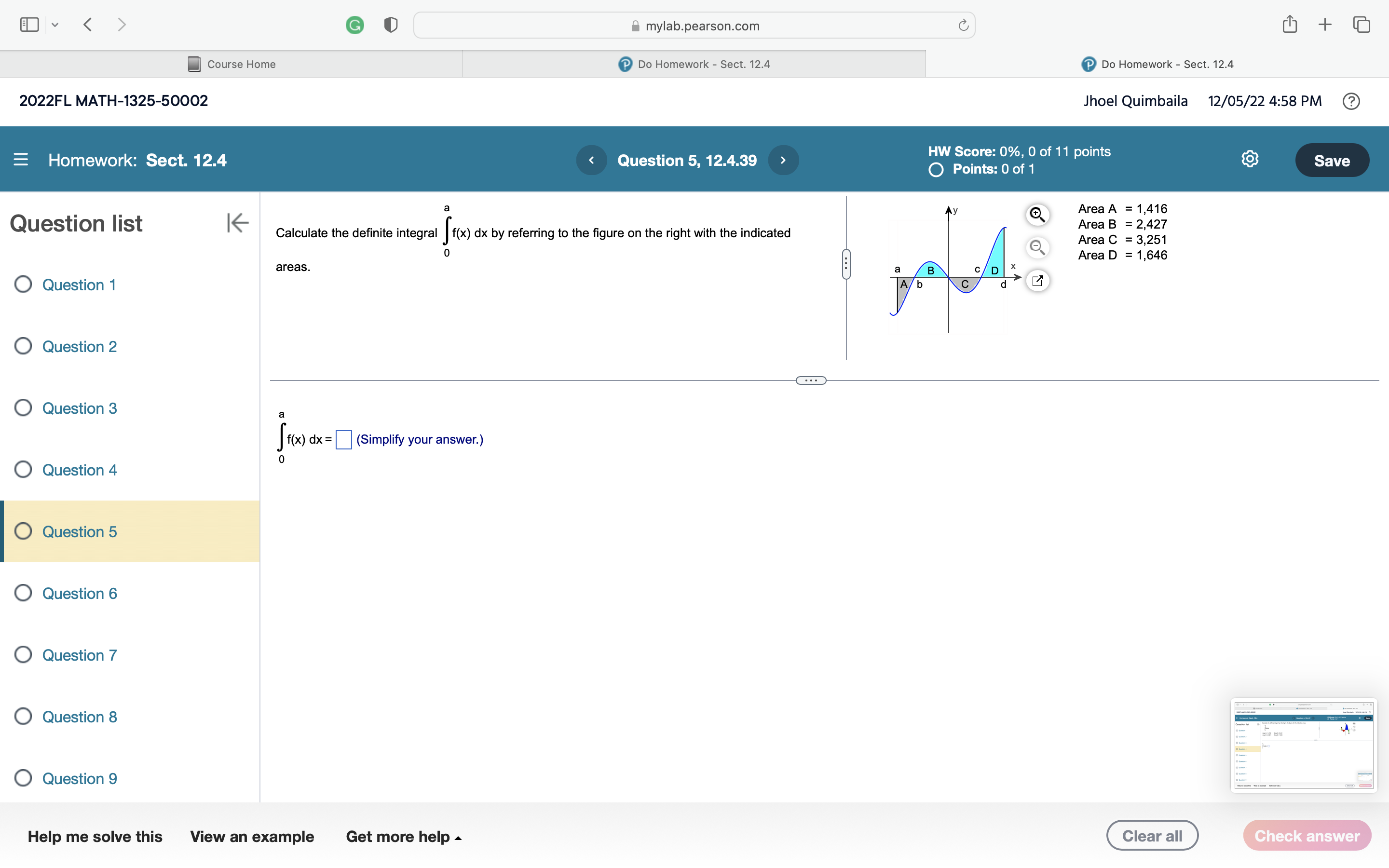Image resolution: width=1389 pixels, height=868 pixels.
Task: Open the hamburger navigation menu
Action: point(21,160)
